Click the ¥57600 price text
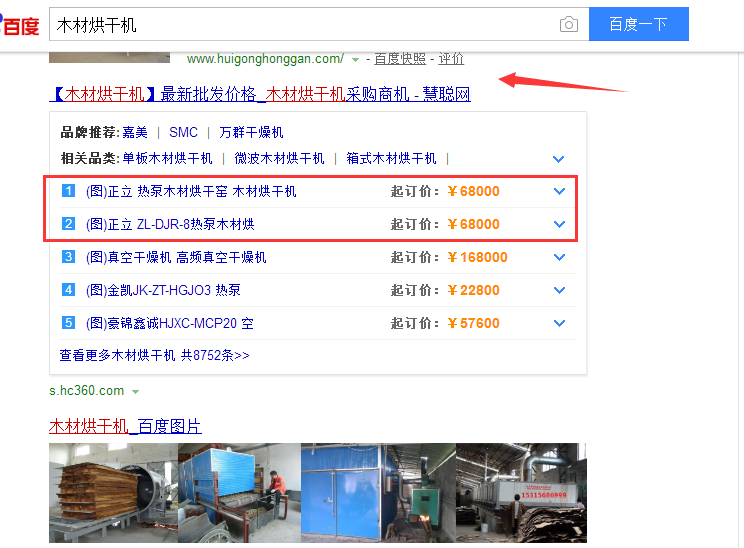This screenshot has height=548, width=744. (473, 323)
